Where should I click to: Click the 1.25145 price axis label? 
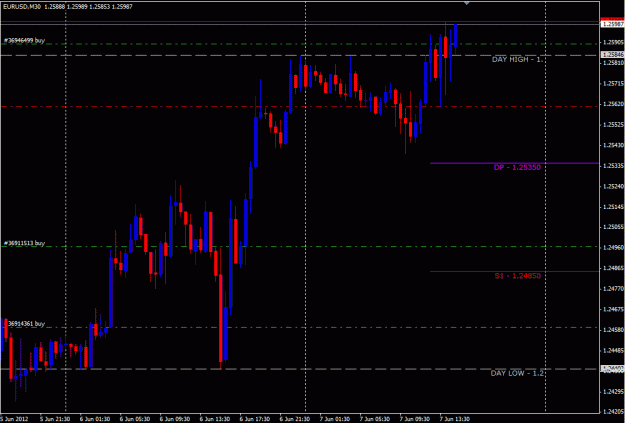[613, 207]
